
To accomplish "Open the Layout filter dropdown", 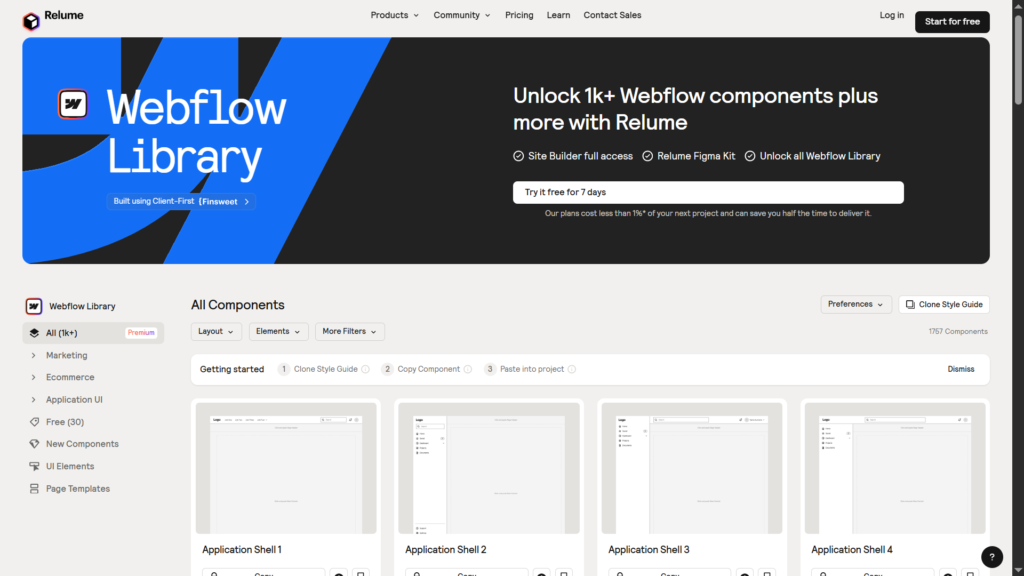I will (216, 331).
